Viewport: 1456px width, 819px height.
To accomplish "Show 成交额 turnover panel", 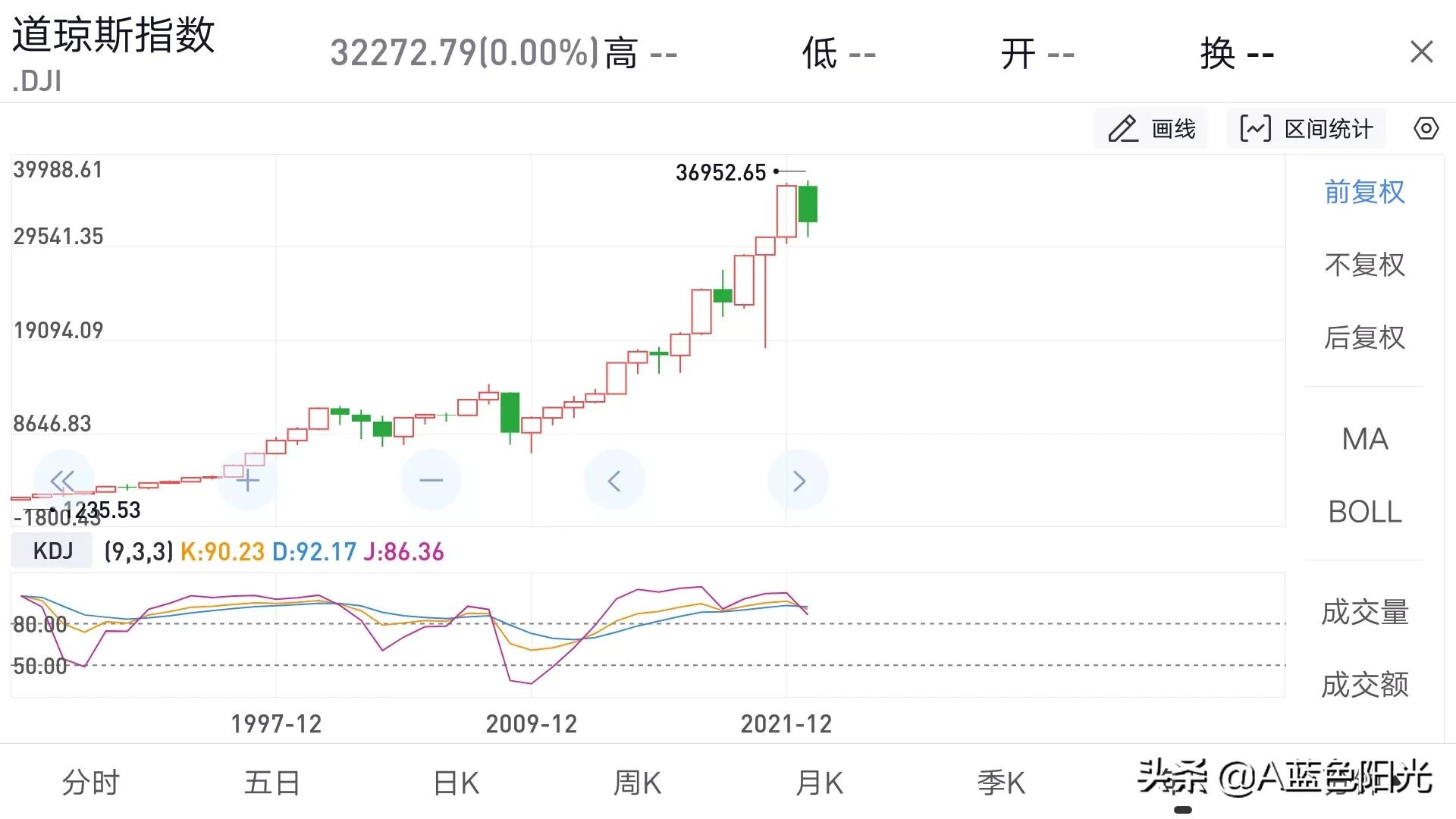I will click(1364, 682).
